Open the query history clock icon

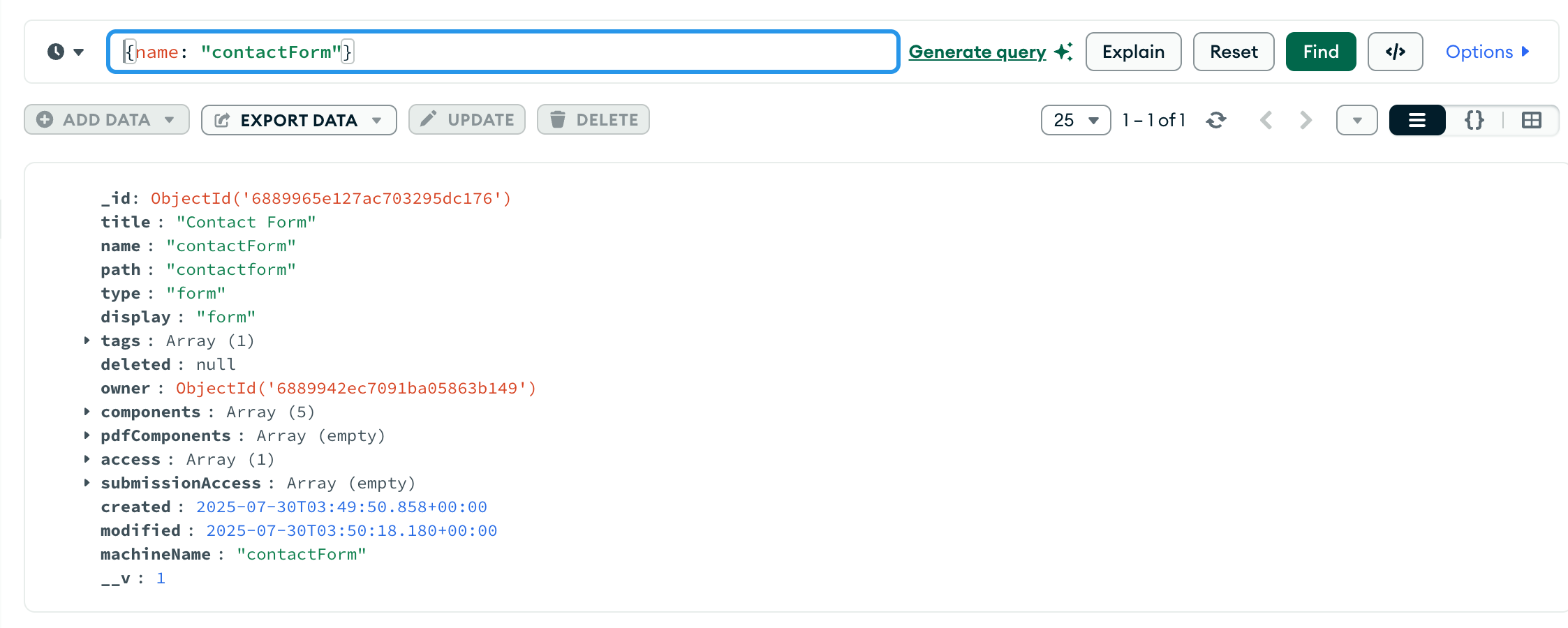click(56, 51)
